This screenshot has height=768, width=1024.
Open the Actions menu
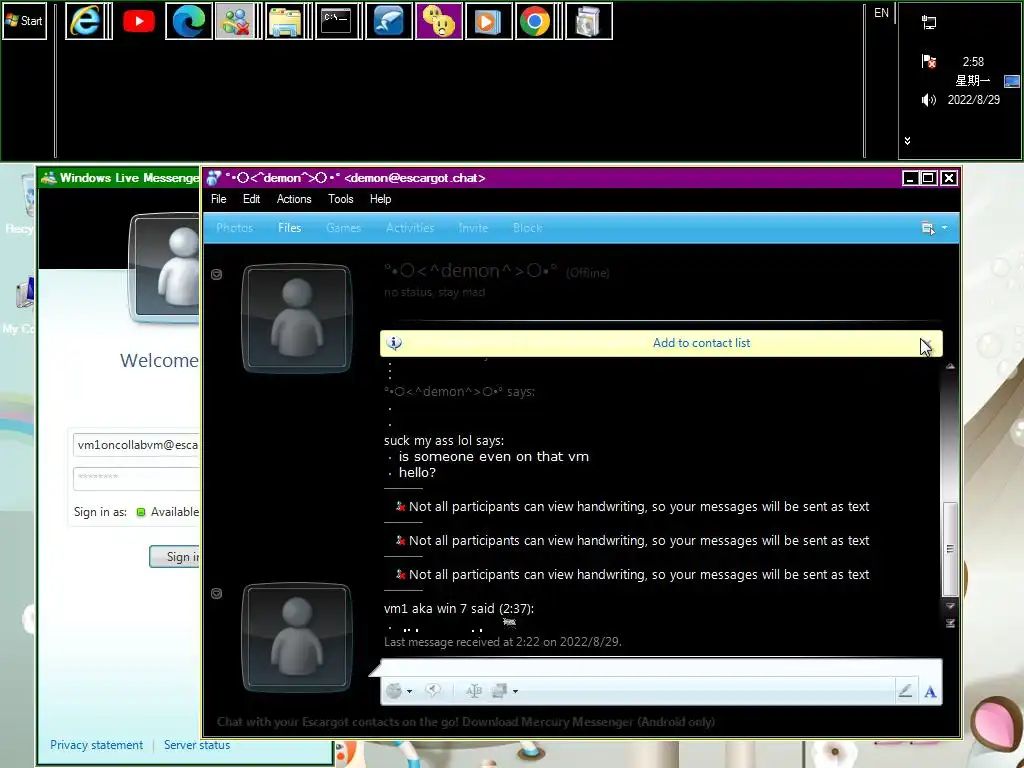click(294, 199)
